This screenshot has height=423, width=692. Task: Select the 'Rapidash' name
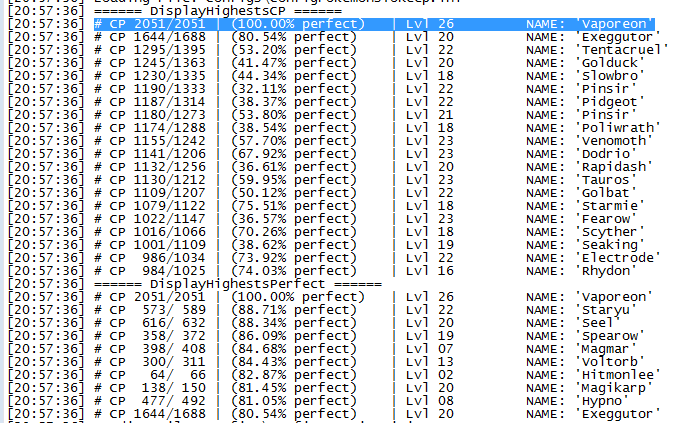point(614,167)
